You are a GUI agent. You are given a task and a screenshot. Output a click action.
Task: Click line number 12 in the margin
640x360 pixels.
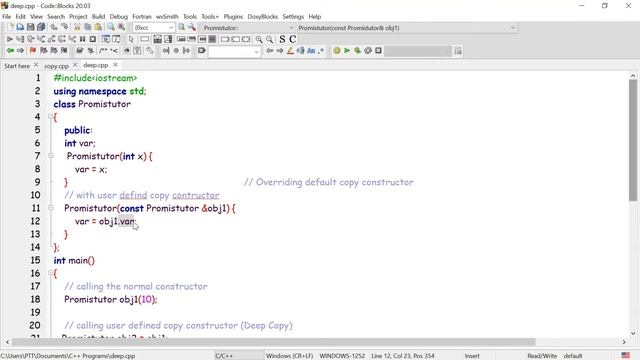(x=36, y=221)
